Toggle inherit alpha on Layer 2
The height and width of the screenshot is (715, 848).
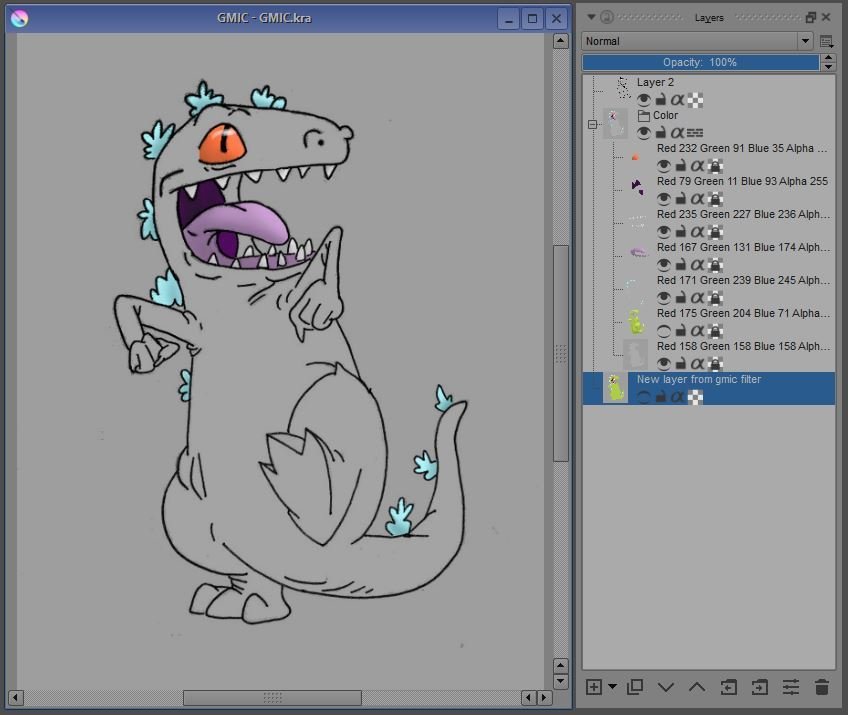[677, 100]
